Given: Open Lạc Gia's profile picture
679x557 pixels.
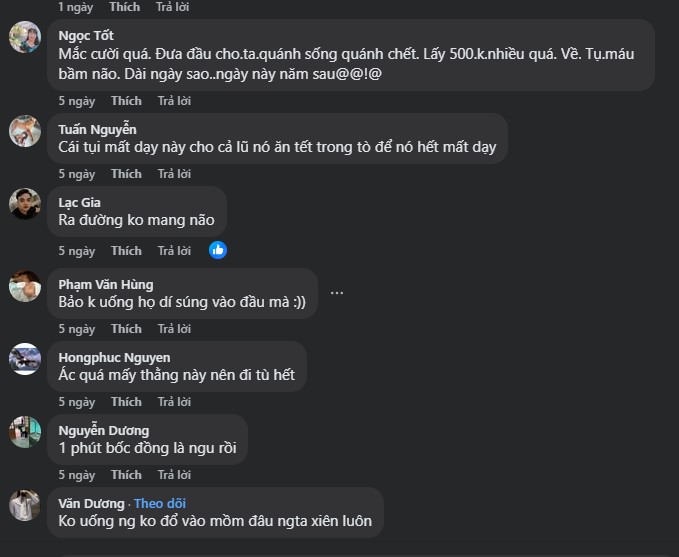Looking at the screenshot, I should [x=25, y=204].
